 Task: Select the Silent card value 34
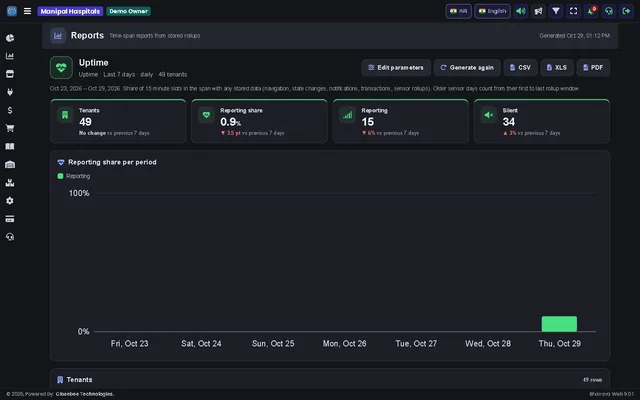(509, 122)
